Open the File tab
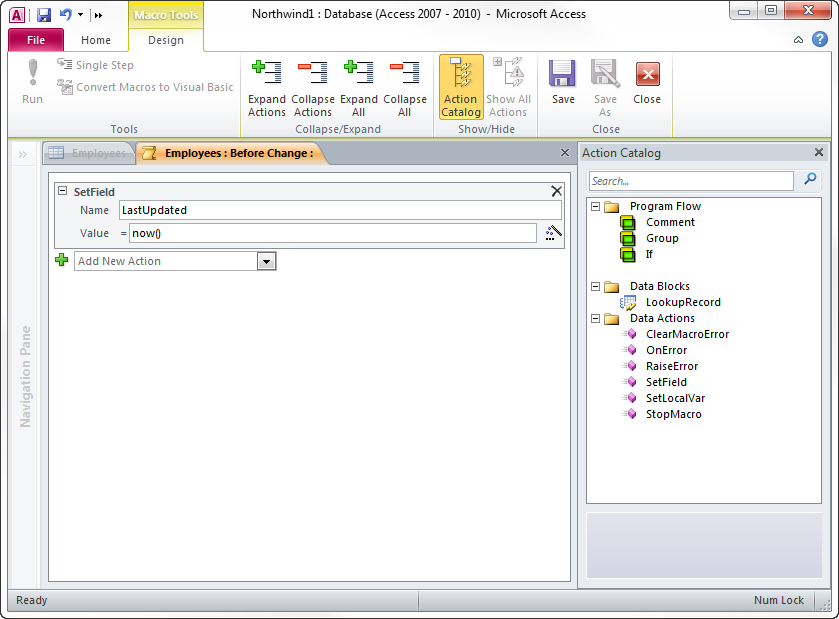 point(36,40)
